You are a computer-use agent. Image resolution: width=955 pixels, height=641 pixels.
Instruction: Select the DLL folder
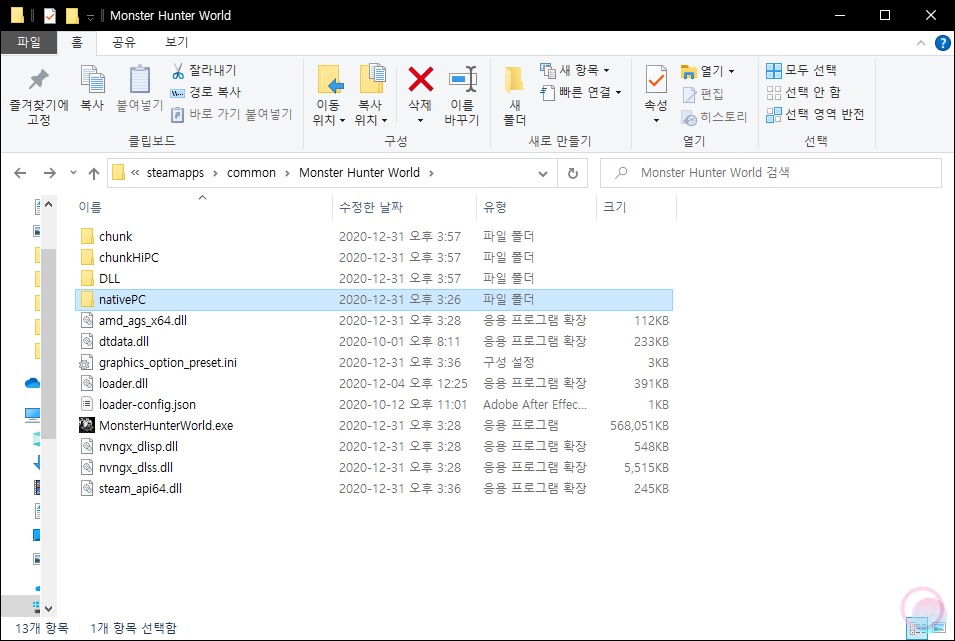[x=374, y=278]
